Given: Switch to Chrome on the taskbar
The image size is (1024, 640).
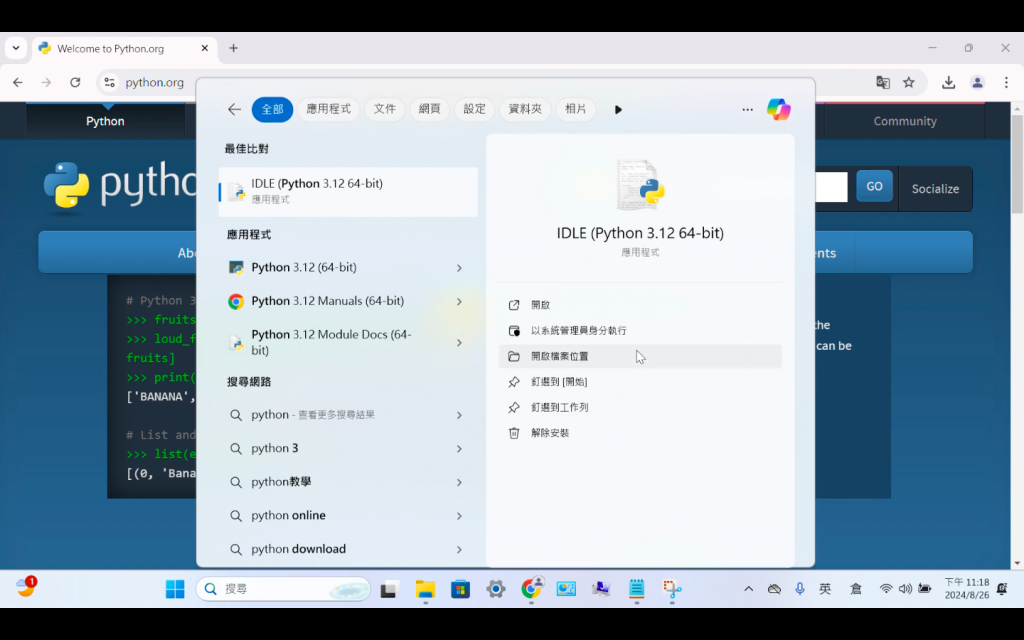Looking at the screenshot, I should [x=531, y=588].
